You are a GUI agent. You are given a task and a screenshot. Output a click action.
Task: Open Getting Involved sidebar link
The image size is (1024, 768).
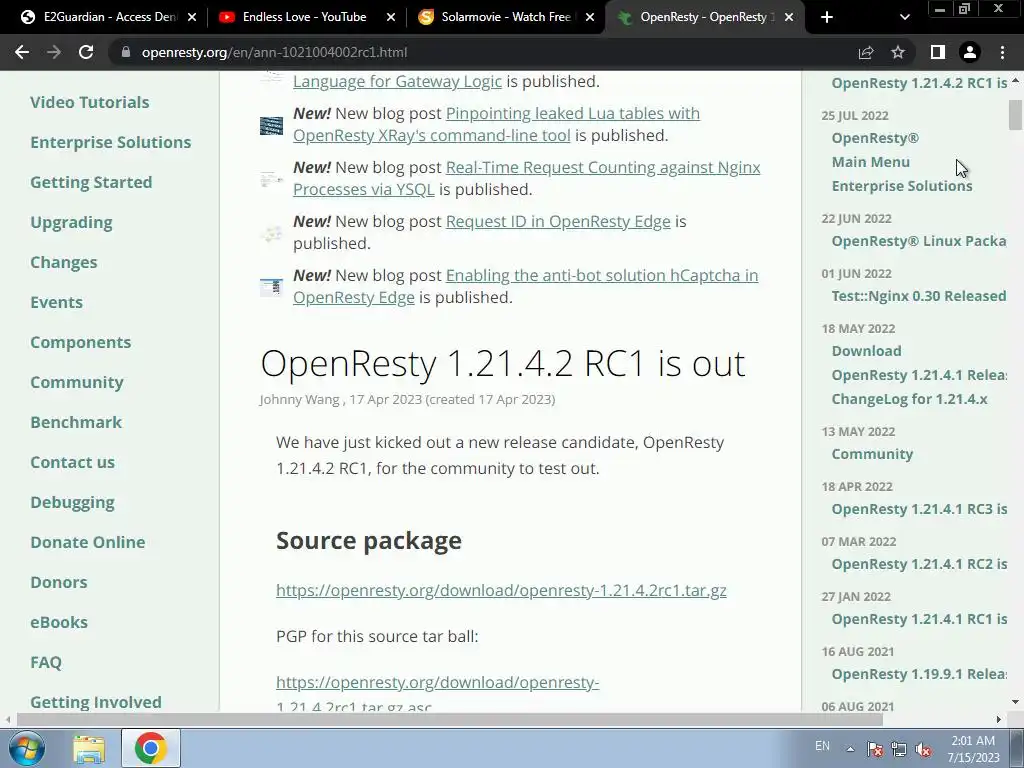tap(95, 702)
